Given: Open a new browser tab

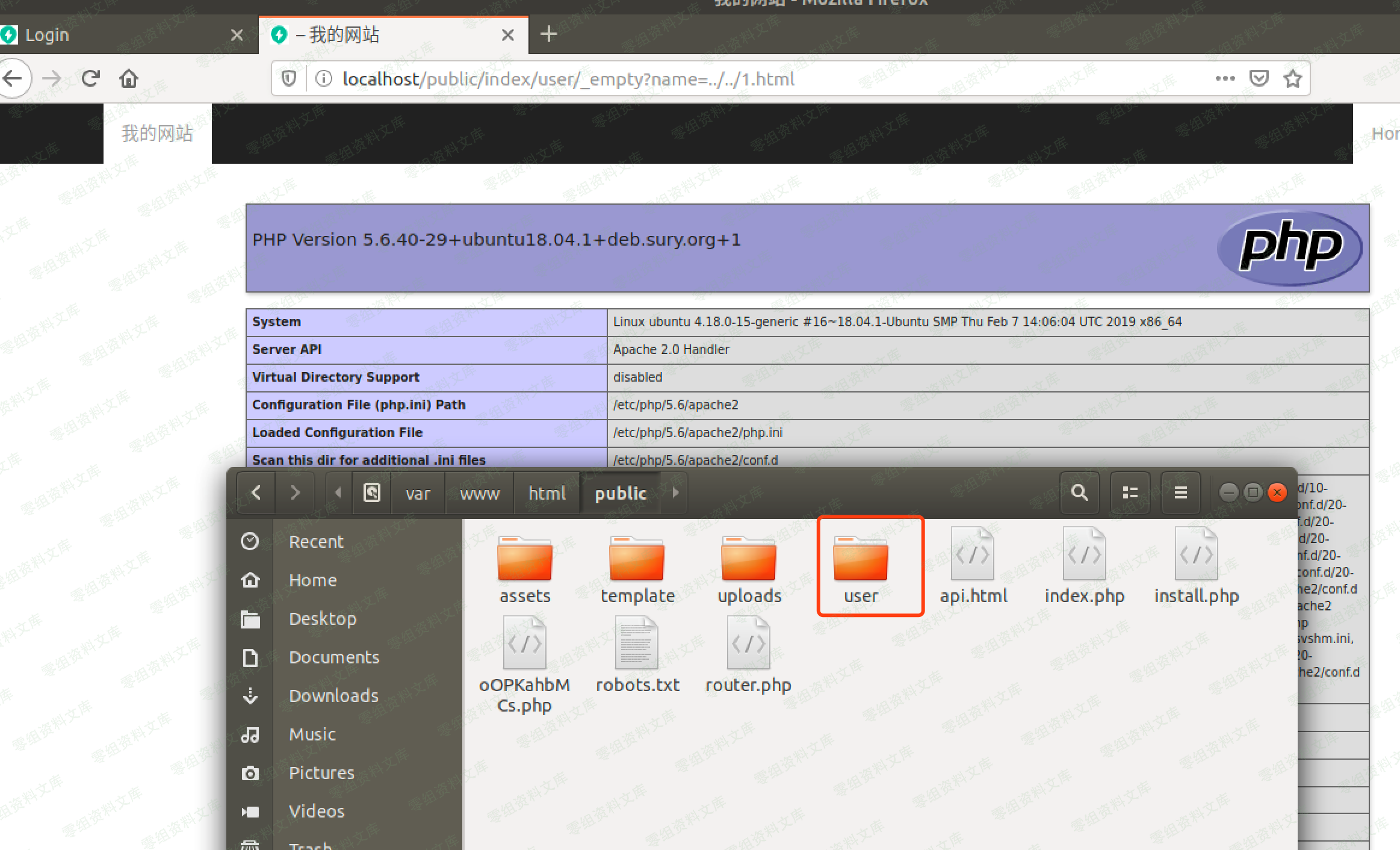Looking at the screenshot, I should tap(548, 34).
